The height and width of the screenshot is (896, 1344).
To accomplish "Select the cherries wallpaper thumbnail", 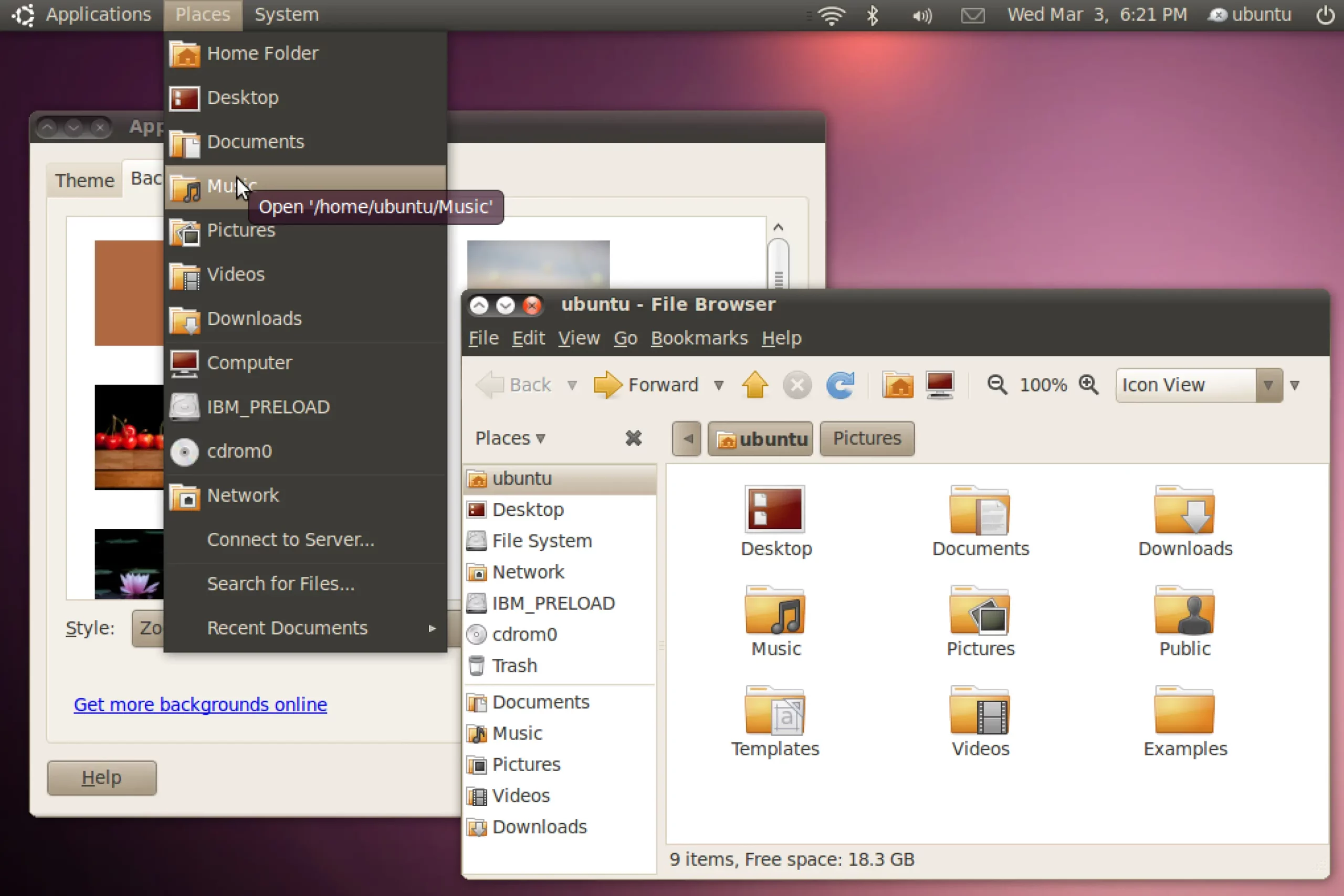I will click(129, 437).
